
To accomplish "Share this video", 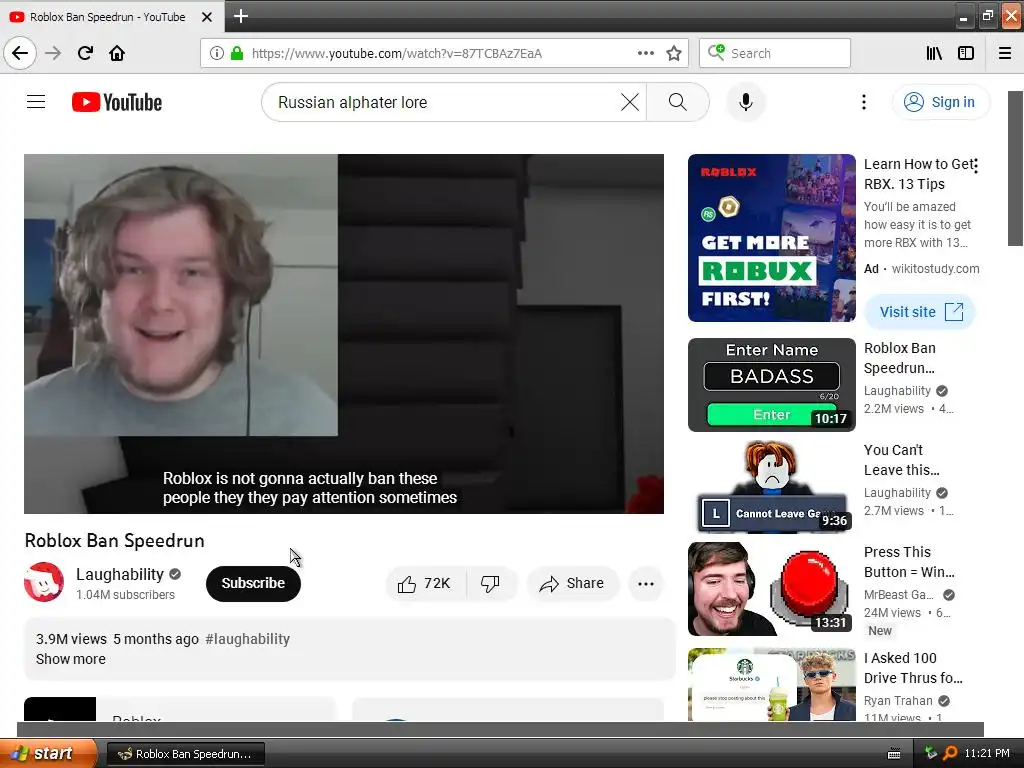I will pos(571,583).
